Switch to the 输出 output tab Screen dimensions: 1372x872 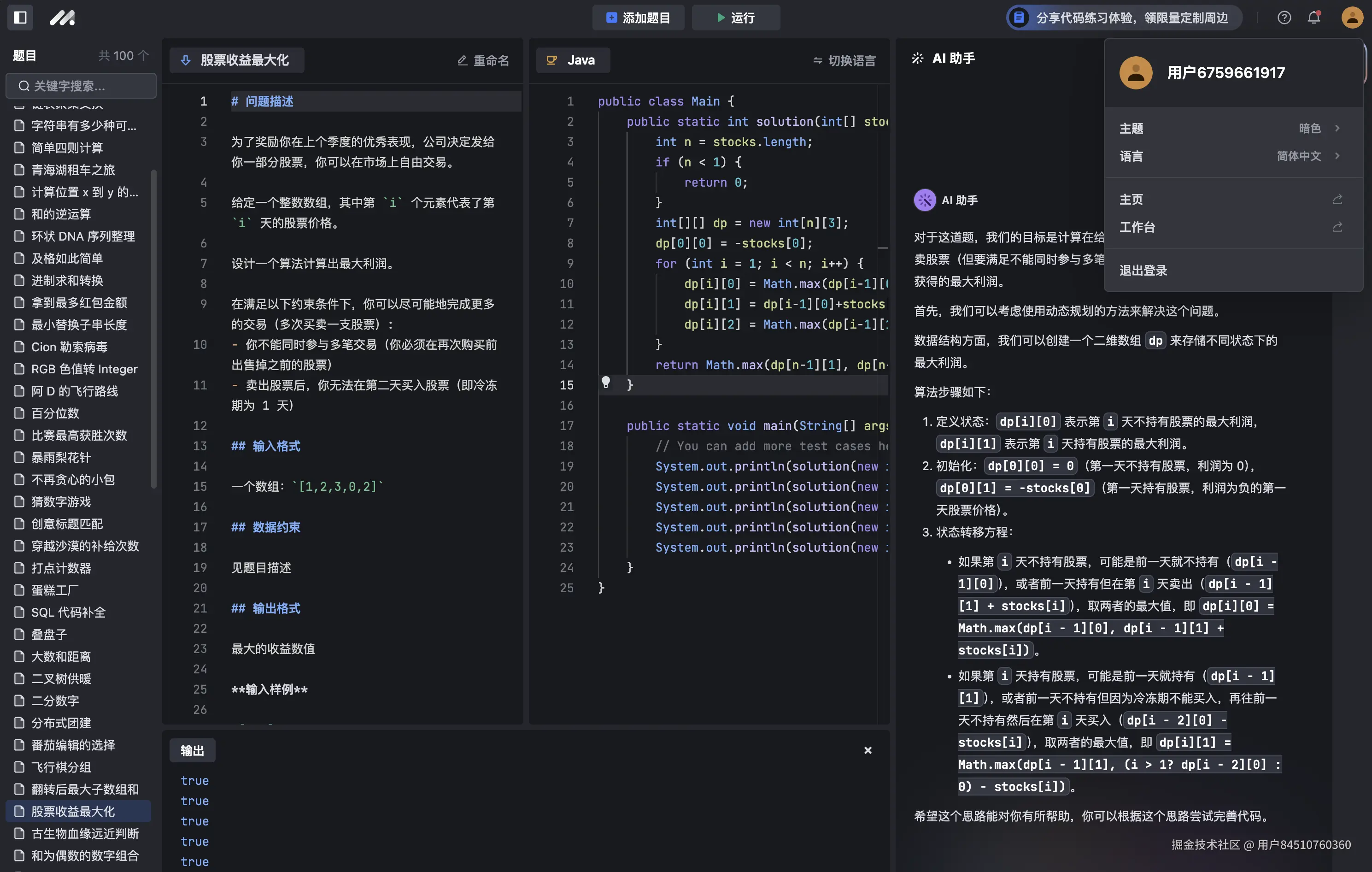pyautogui.click(x=192, y=750)
